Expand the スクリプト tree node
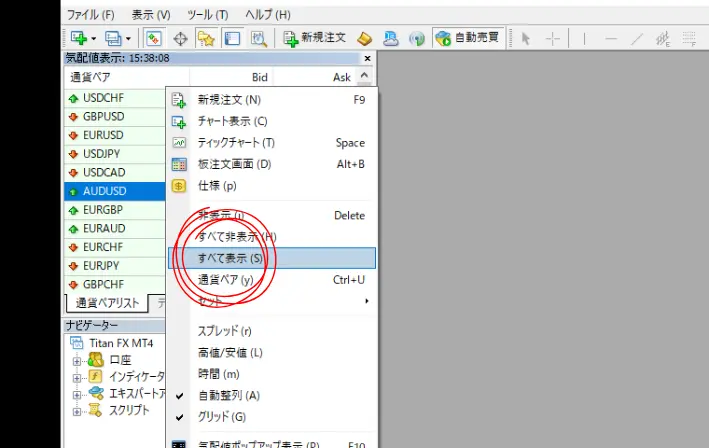Screen dimensions: 709x448 (77, 410)
